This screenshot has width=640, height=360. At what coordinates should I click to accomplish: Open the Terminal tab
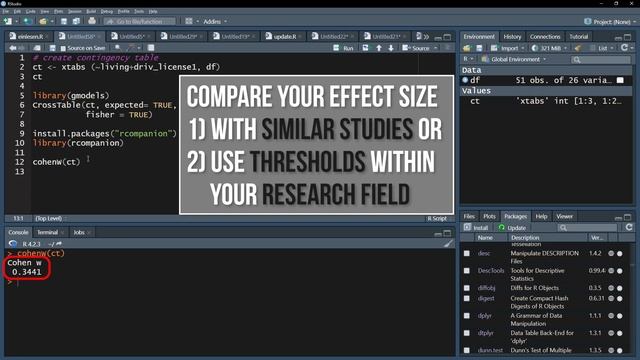pyautogui.click(x=47, y=232)
